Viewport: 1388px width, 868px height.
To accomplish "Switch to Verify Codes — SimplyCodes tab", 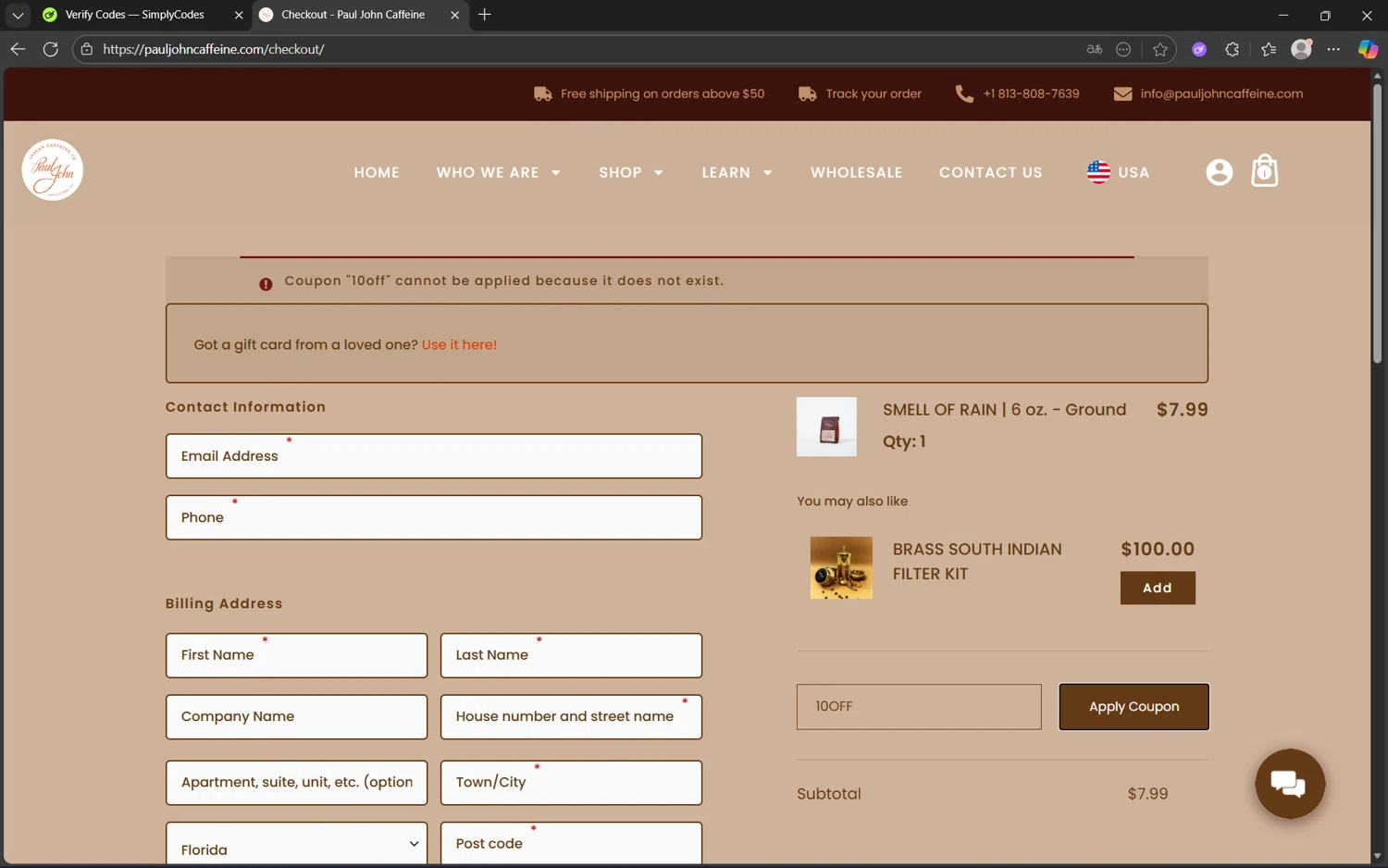I will tap(134, 15).
